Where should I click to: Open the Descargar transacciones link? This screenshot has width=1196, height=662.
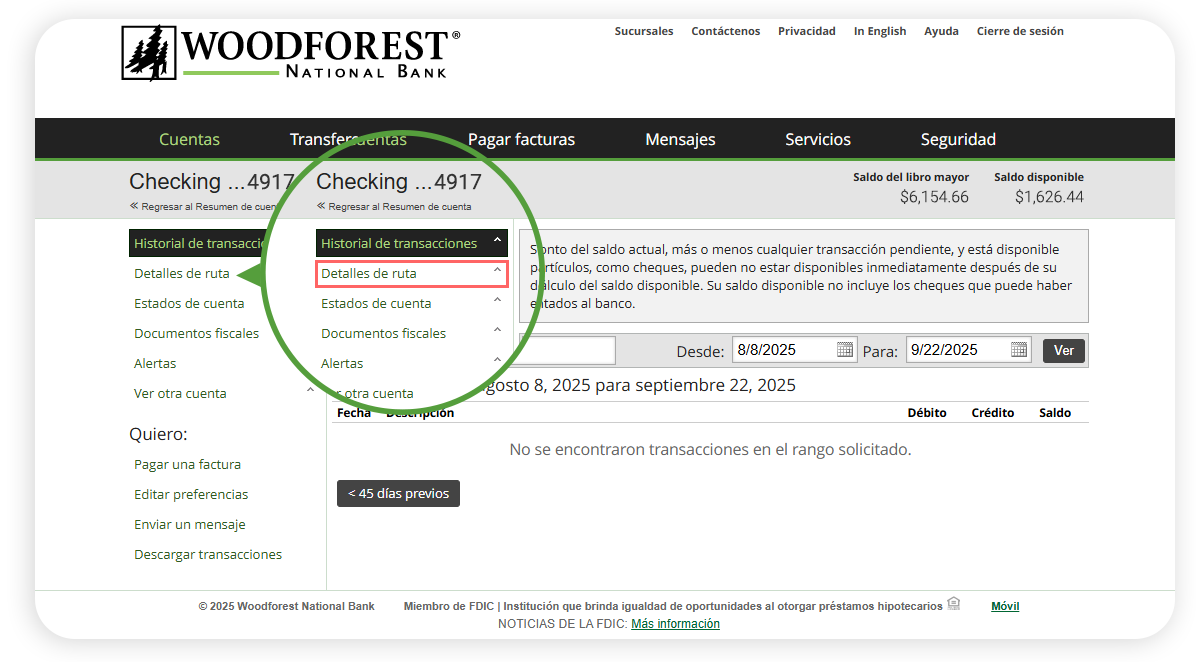point(208,554)
